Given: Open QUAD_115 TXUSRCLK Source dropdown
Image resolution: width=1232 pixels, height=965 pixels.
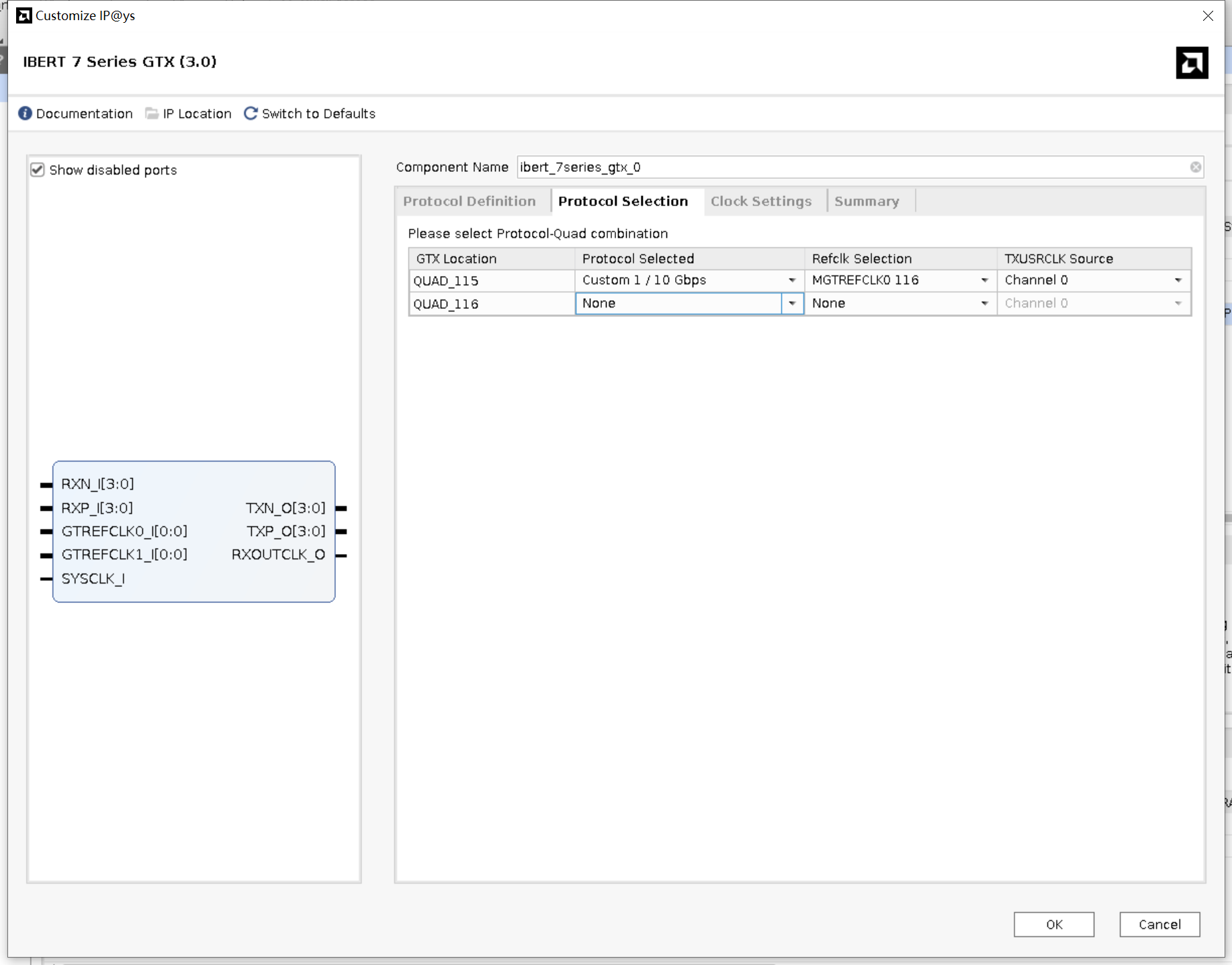Looking at the screenshot, I should [x=1177, y=281].
